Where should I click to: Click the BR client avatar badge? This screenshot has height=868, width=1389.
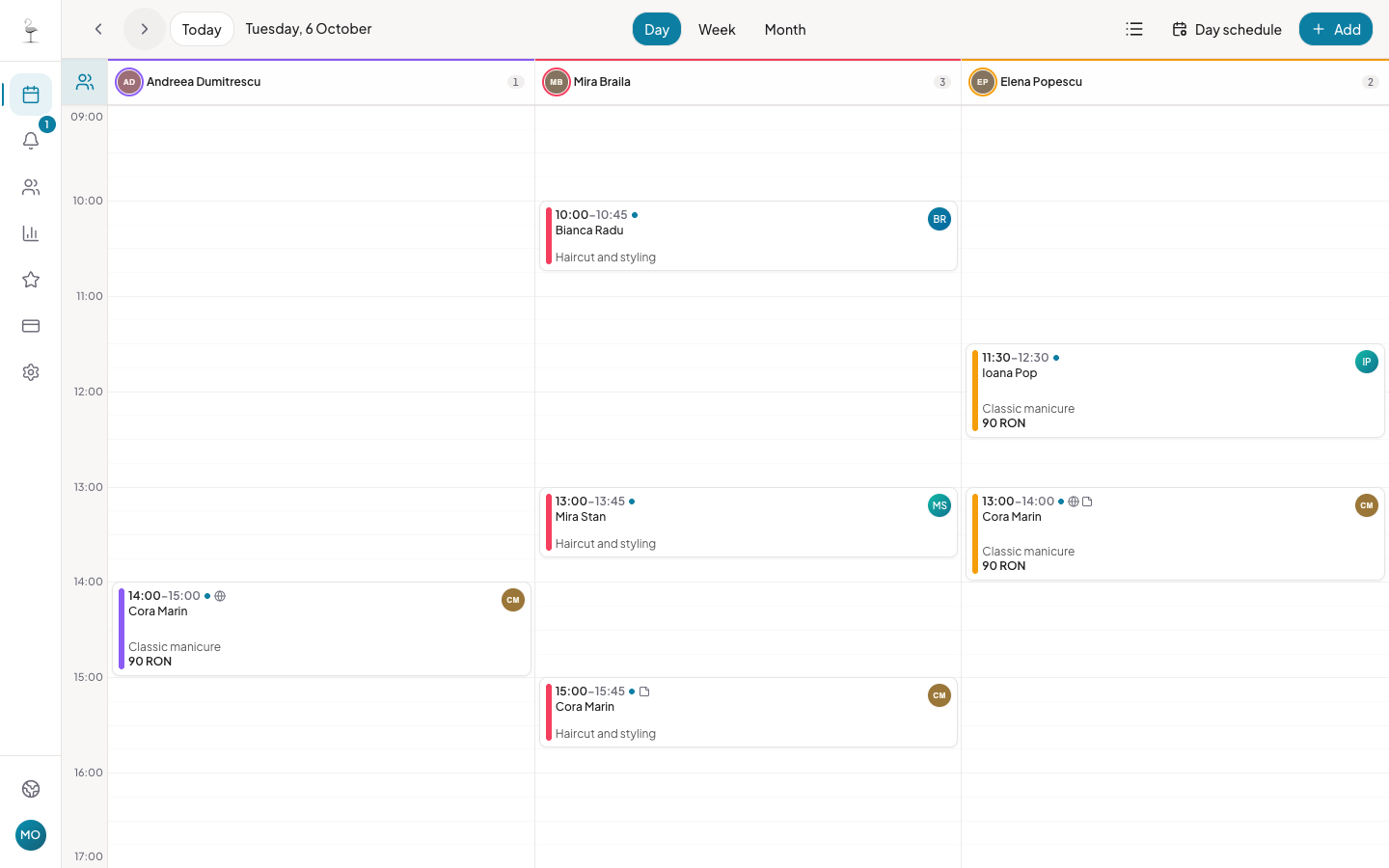click(x=940, y=219)
